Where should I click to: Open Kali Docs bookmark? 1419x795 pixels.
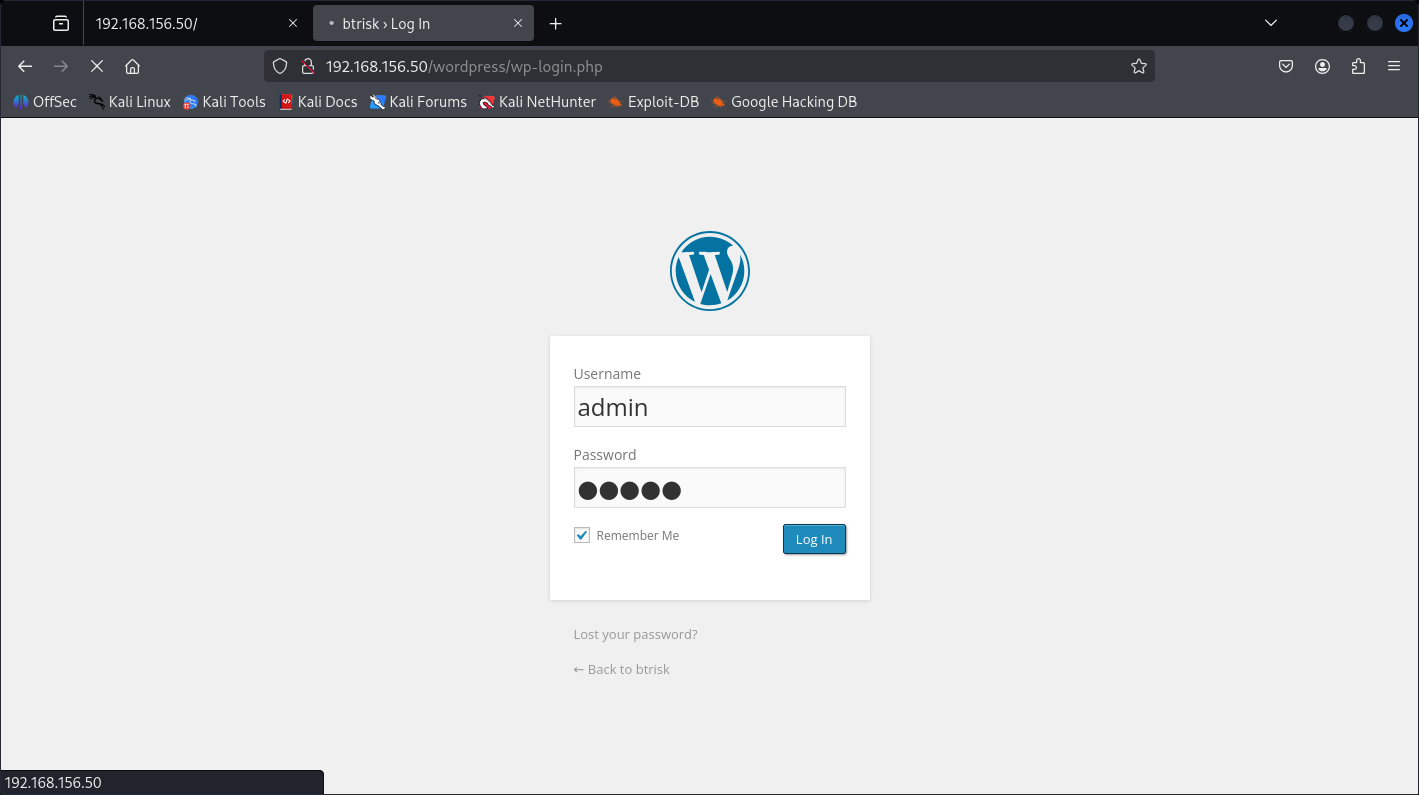(318, 102)
